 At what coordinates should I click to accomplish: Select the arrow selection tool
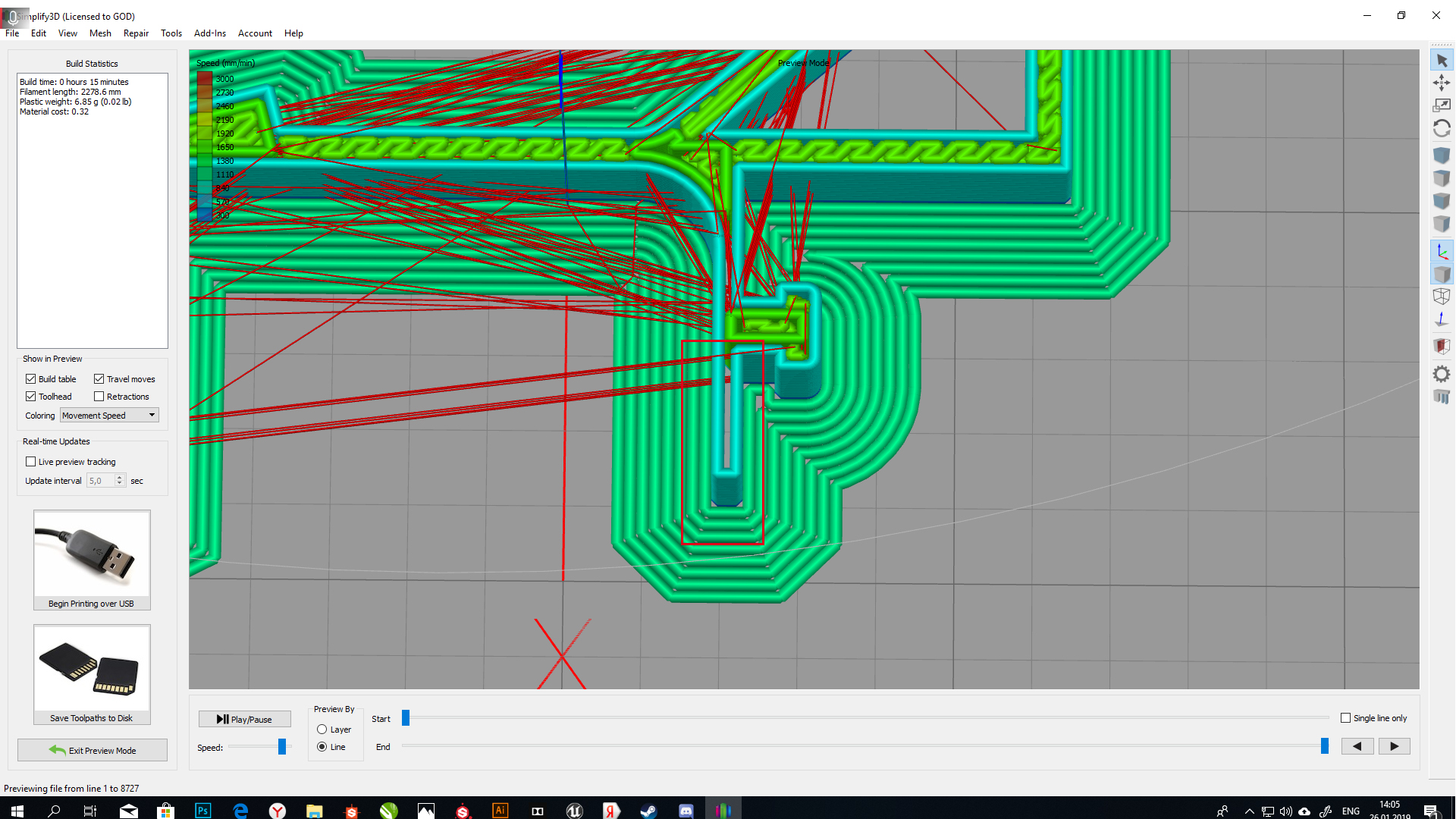coord(1442,60)
